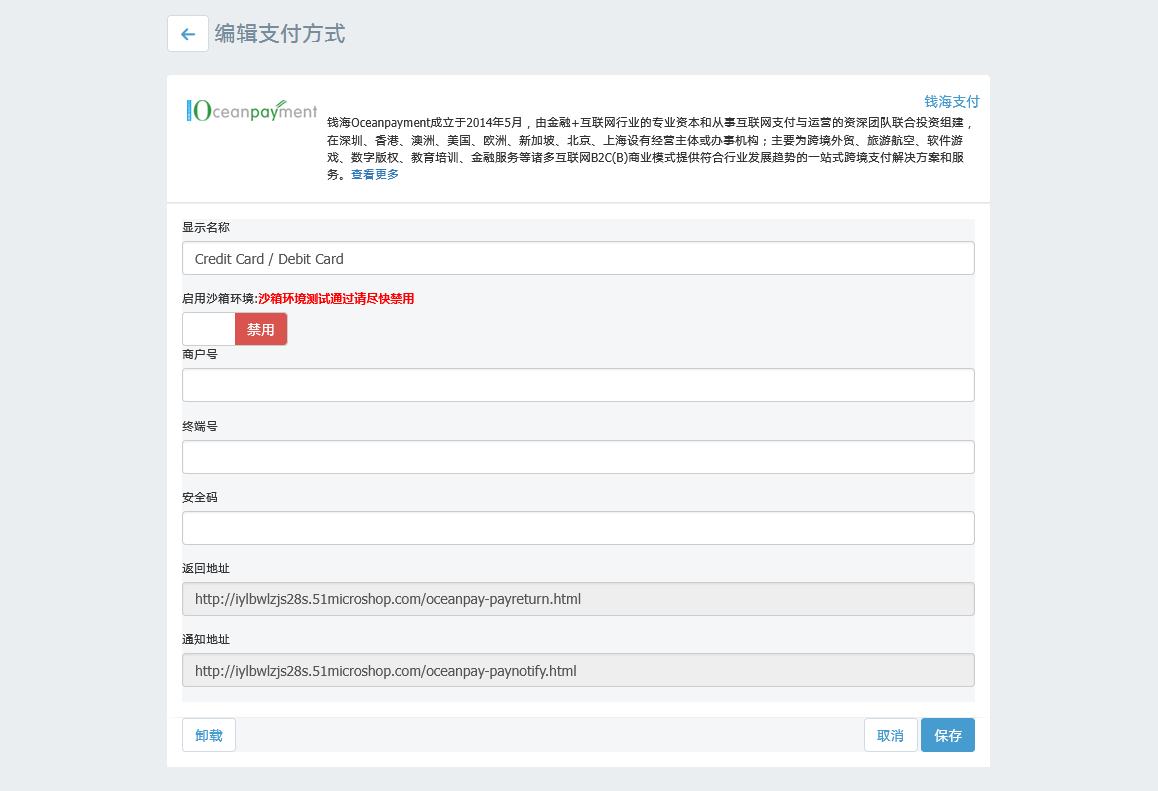Click the 商户号 field label
The image size is (1158, 791).
tap(200, 354)
